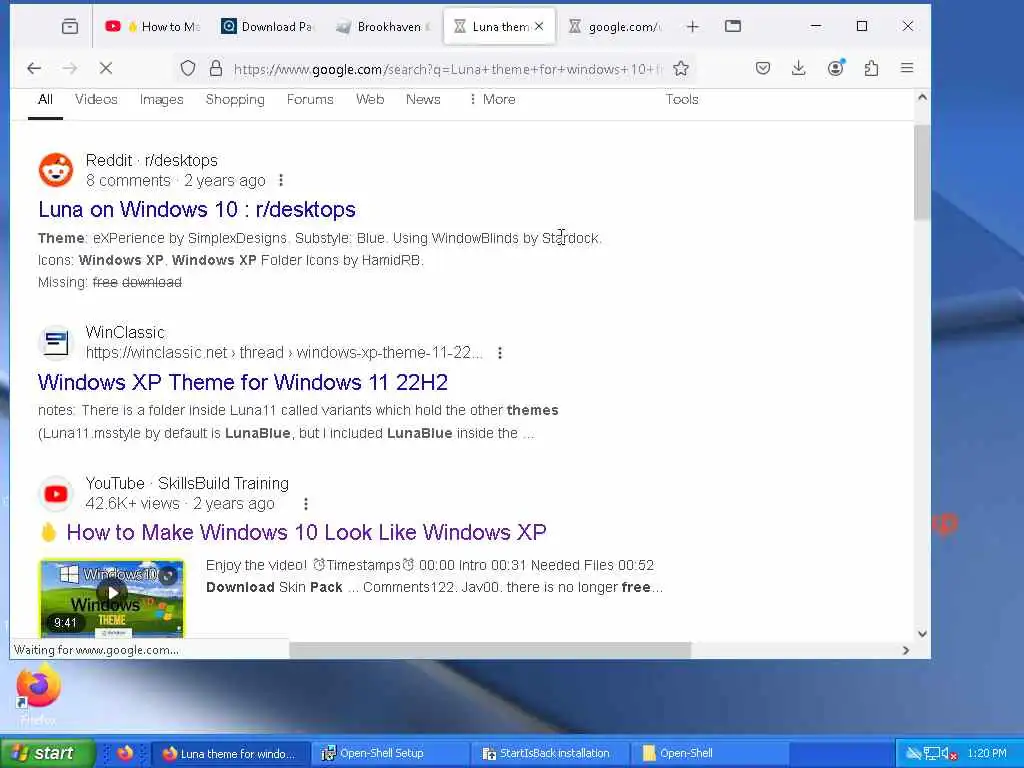Screen dimensions: 1024x768
Task: Click the Reddit r/desktops source text
Action: click(152, 160)
